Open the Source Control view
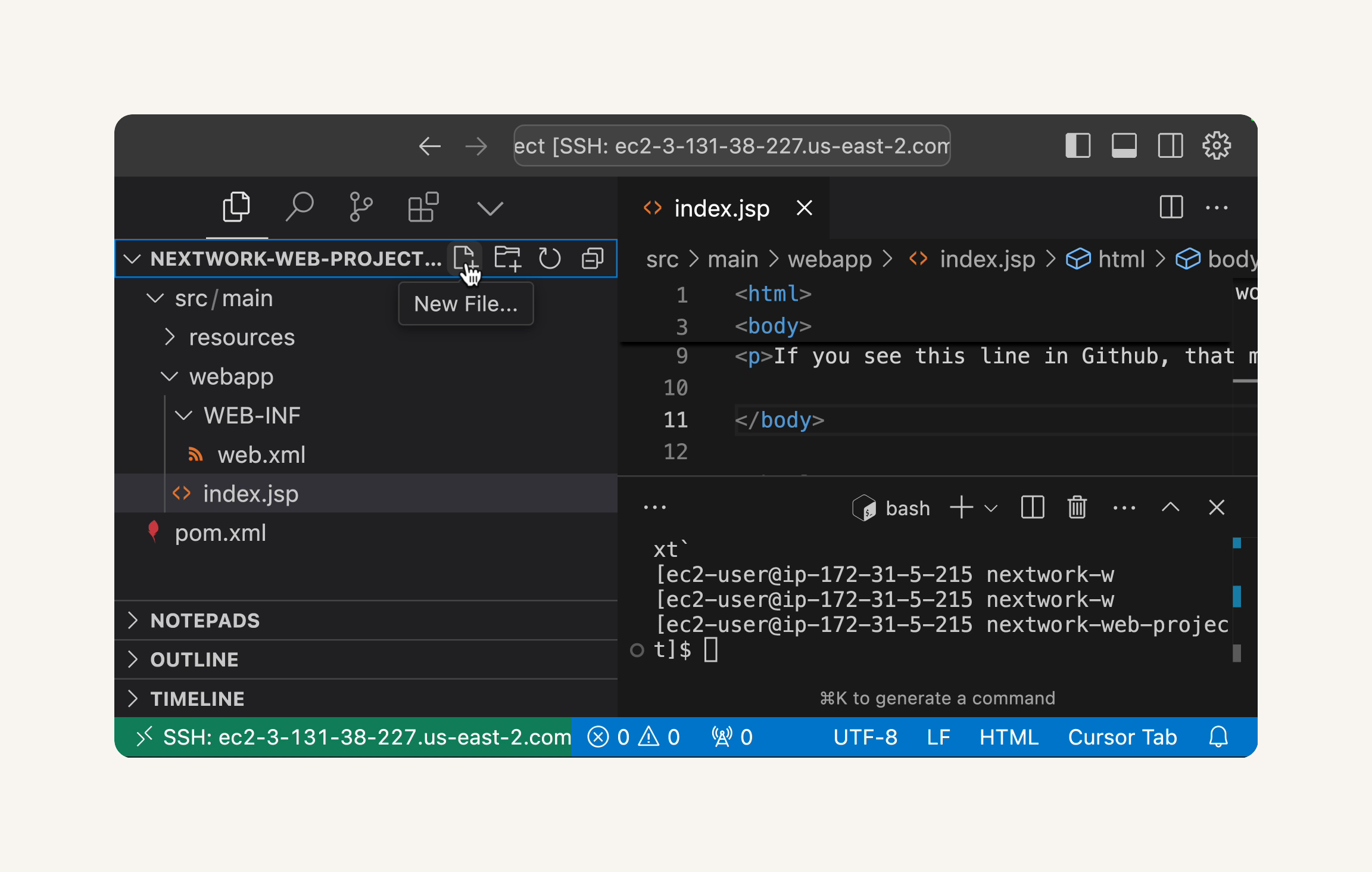The width and height of the screenshot is (1372, 872). click(x=361, y=207)
